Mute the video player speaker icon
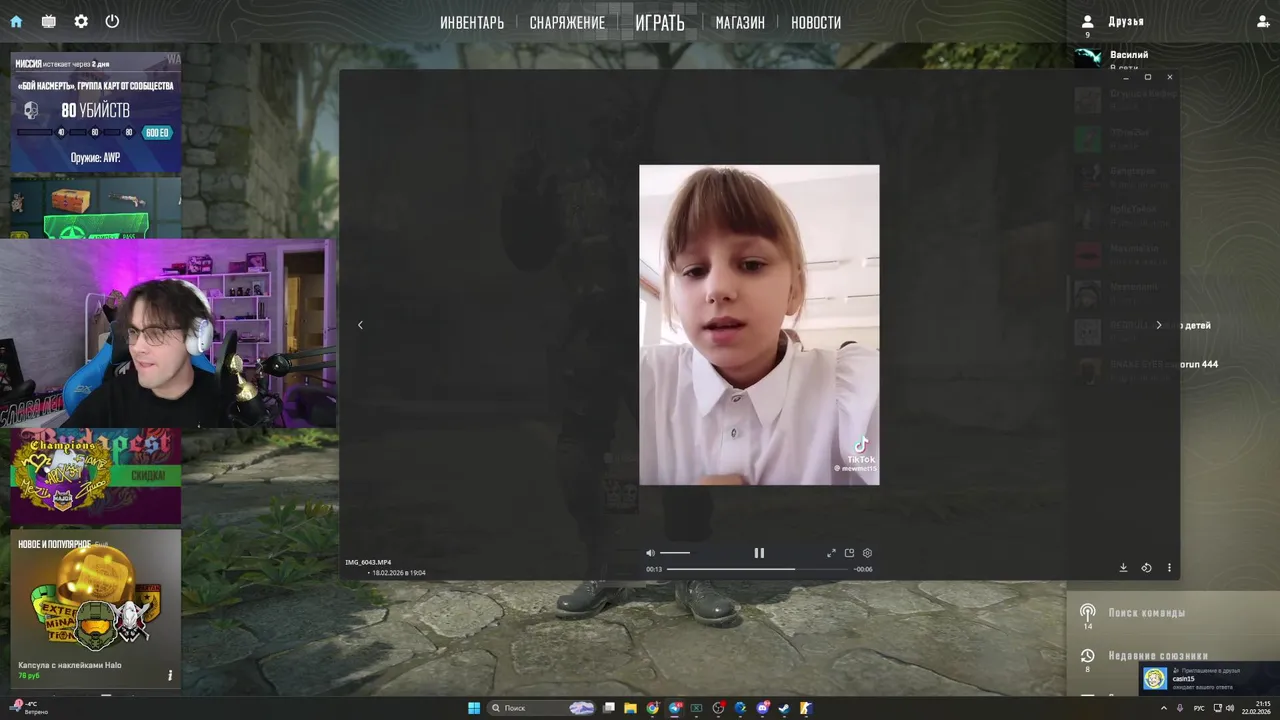Image resolution: width=1280 pixels, height=720 pixels. click(650, 553)
